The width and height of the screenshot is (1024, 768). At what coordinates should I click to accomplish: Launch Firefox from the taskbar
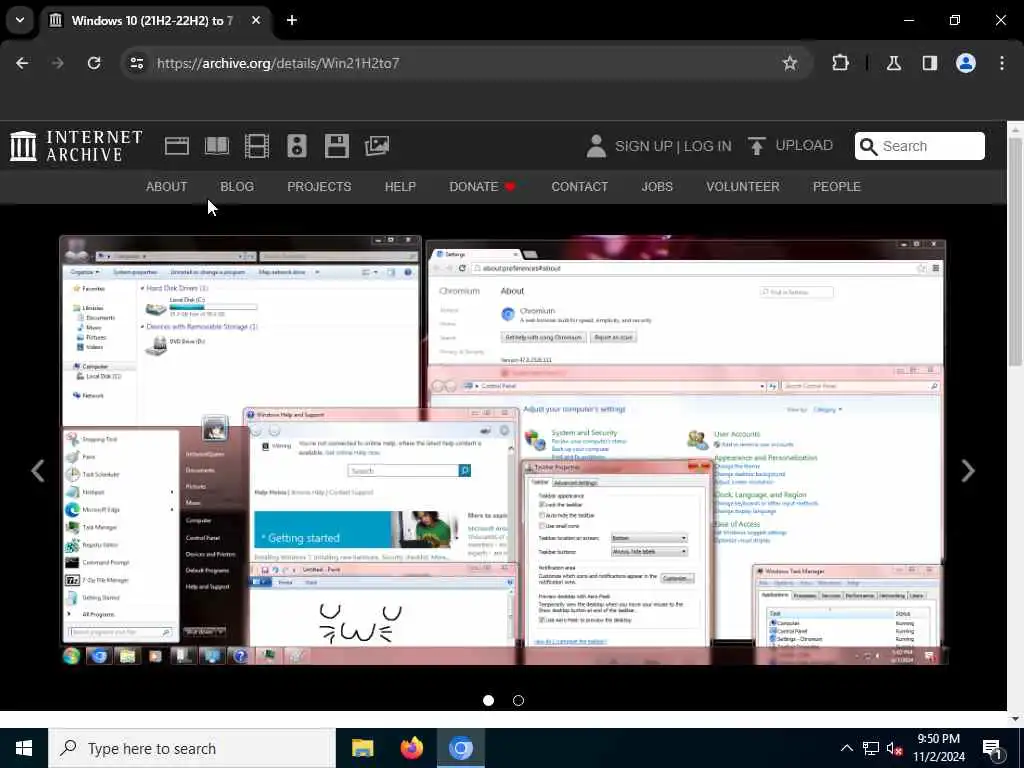click(411, 748)
